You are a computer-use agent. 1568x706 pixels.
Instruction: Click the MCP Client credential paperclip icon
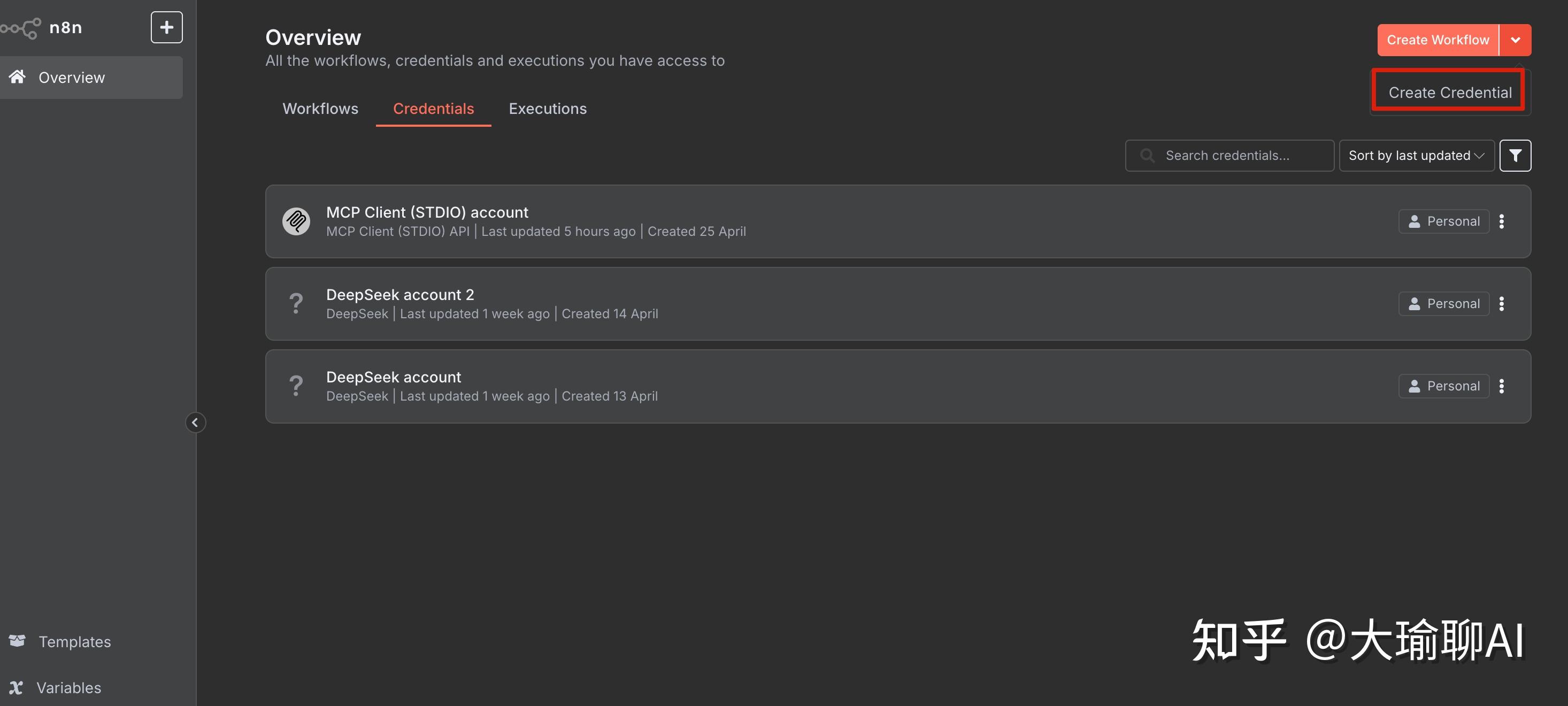(x=296, y=221)
